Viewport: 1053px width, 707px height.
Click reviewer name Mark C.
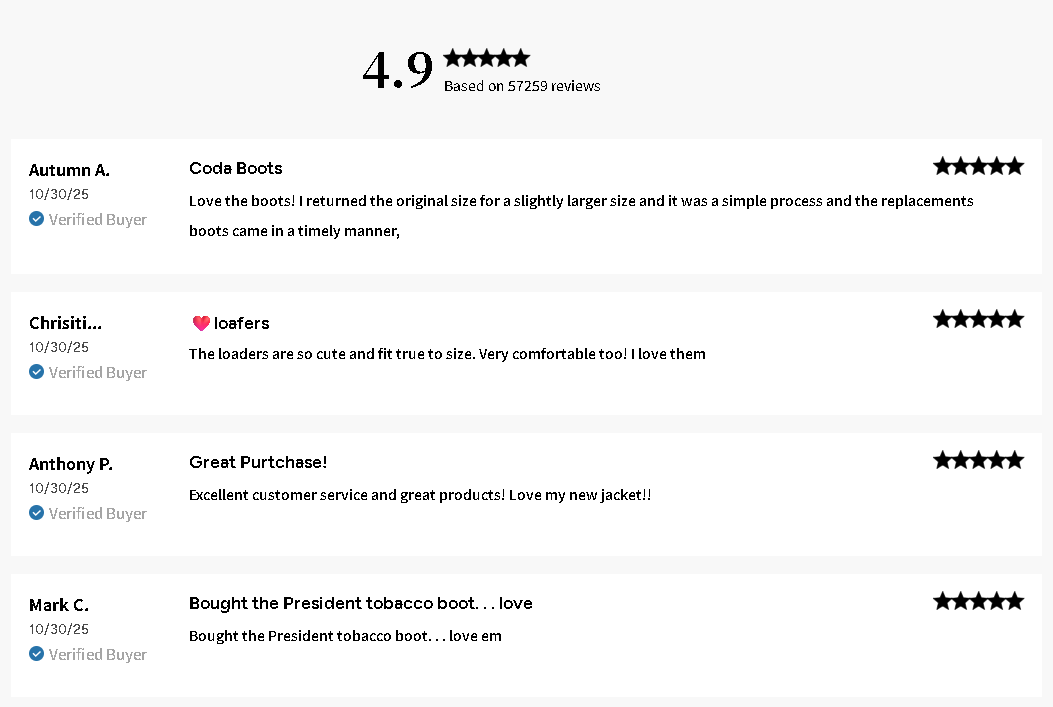59,605
